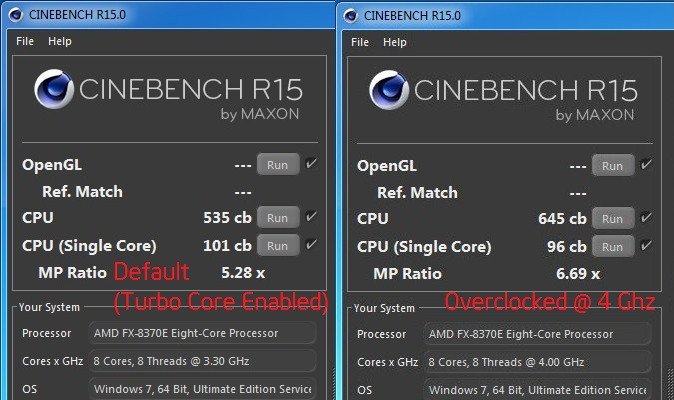The image size is (674, 400).
Task: Toggle CPU checkbox in left window
Action: point(311,216)
